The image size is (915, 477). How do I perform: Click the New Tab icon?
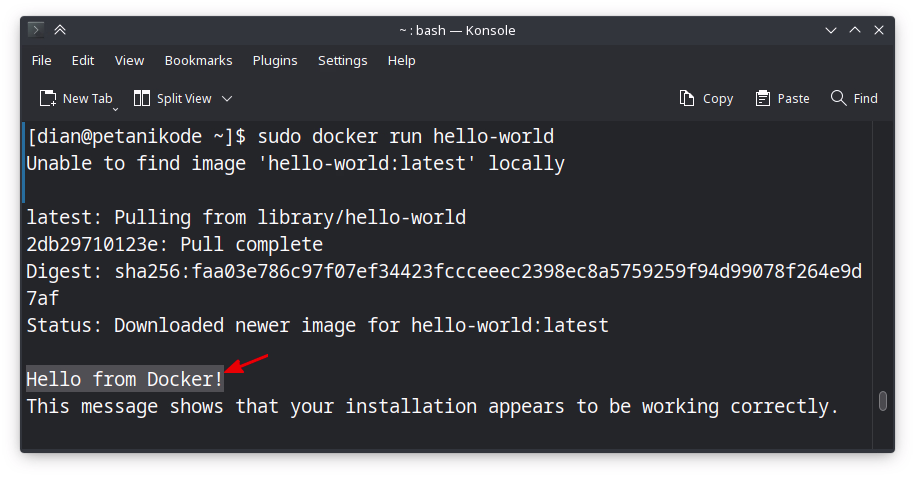click(48, 98)
